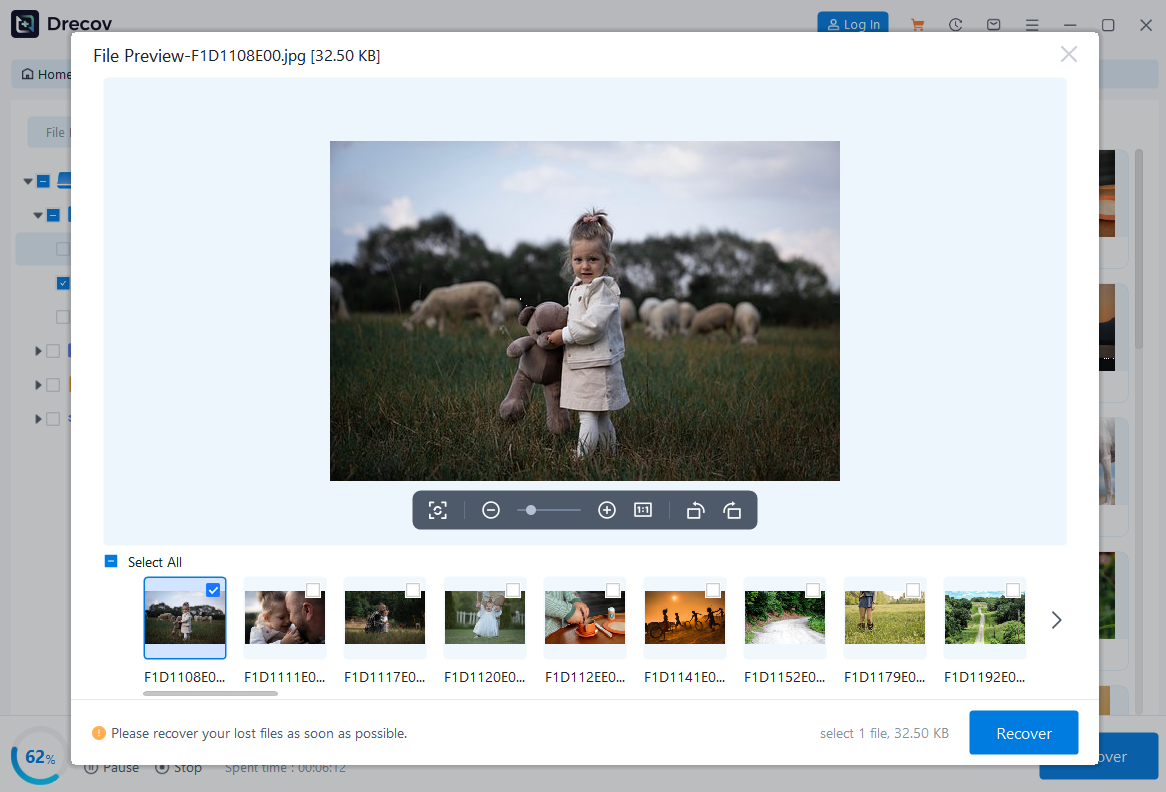Image resolution: width=1166 pixels, height=792 pixels.
Task: Show image at 1:1 actual size
Action: 643,510
